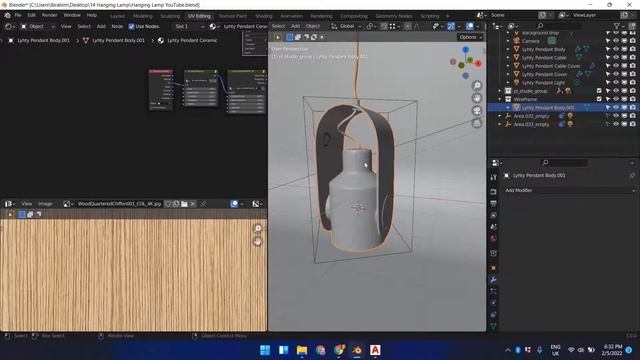This screenshot has height=360, width=640.
Task: Open Chrome from the taskbar
Action: [339, 350]
